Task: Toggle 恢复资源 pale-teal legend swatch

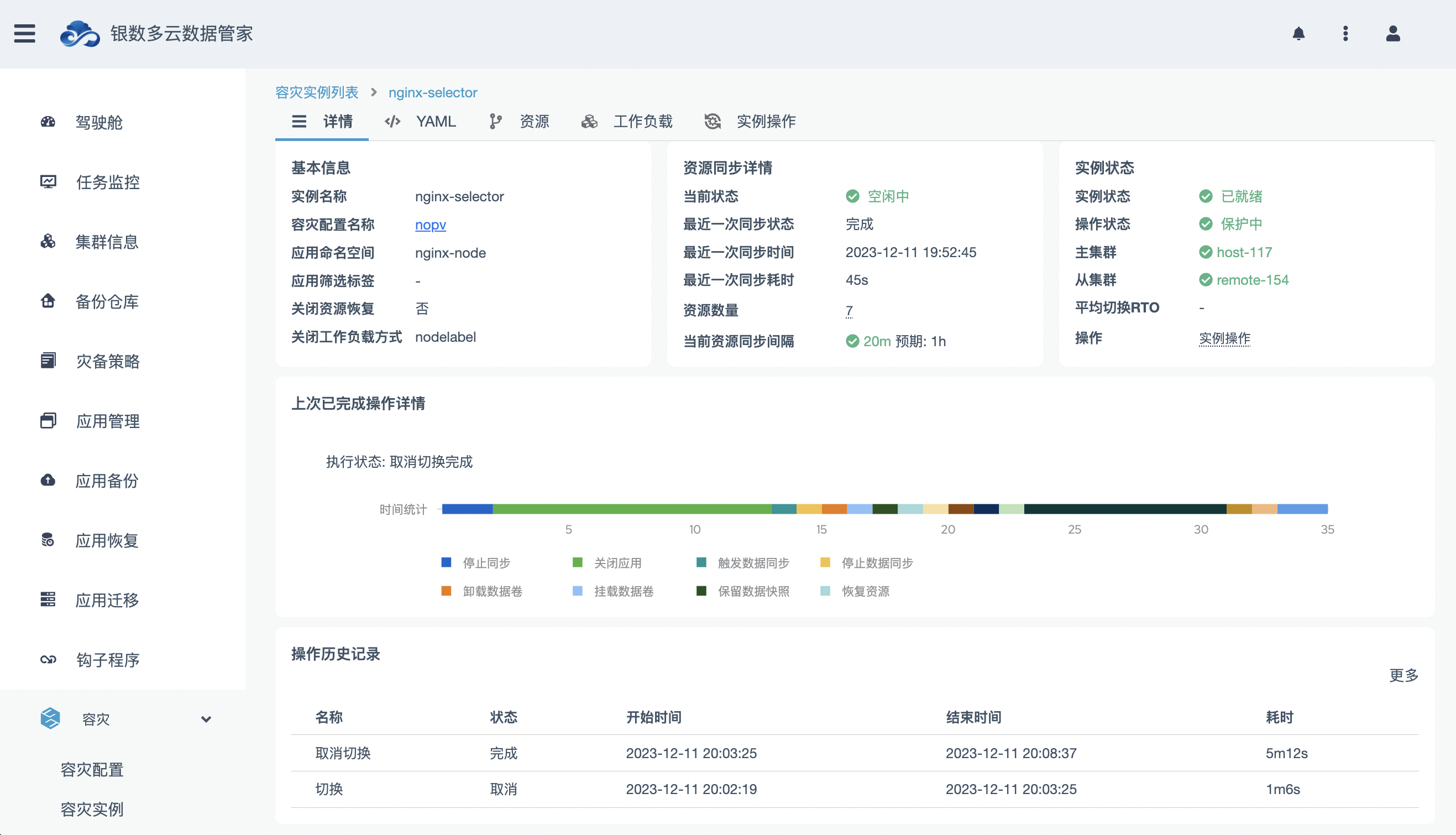Action: click(825, 591)
